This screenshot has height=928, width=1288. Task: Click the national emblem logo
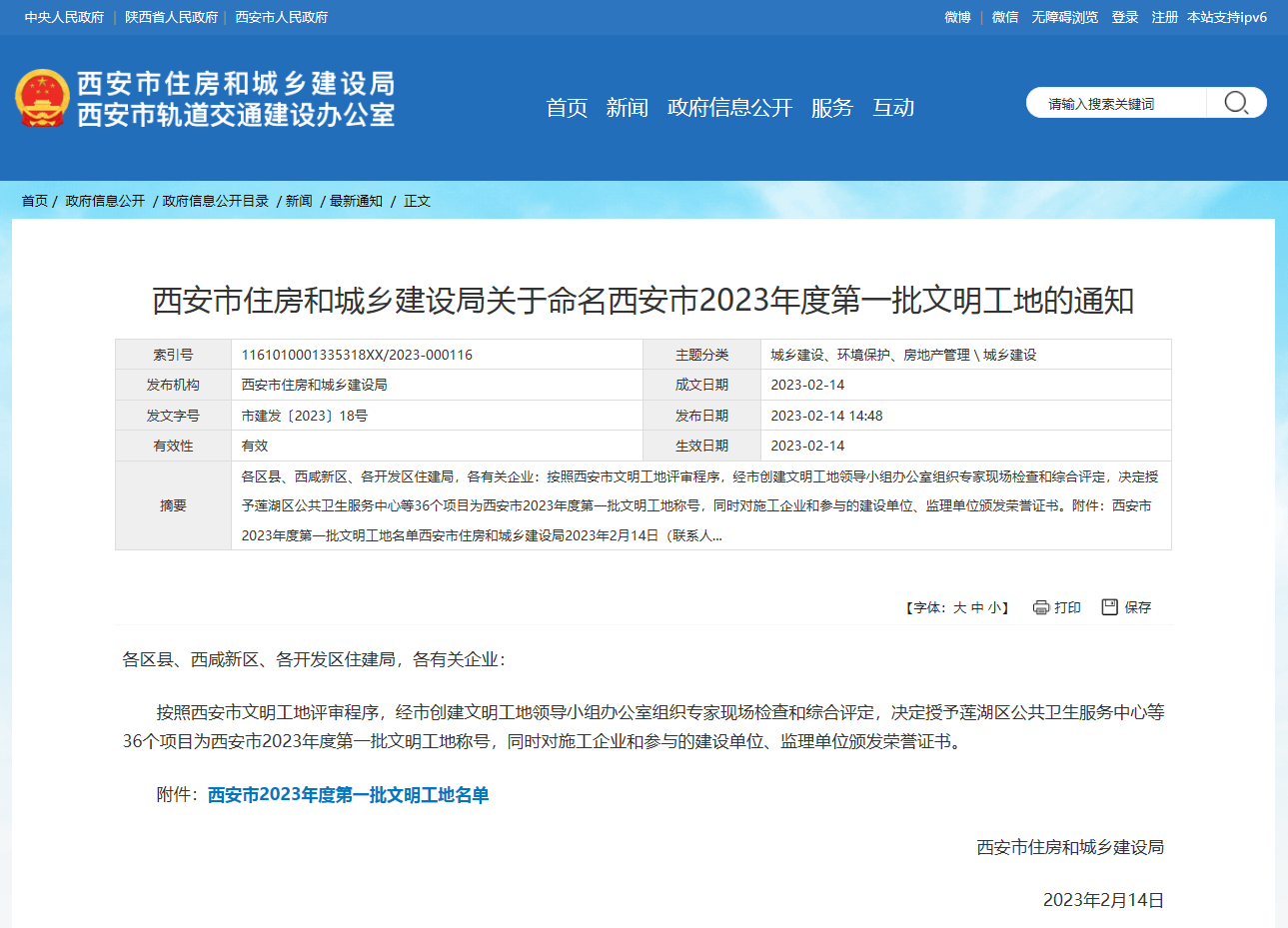(42, 99)
